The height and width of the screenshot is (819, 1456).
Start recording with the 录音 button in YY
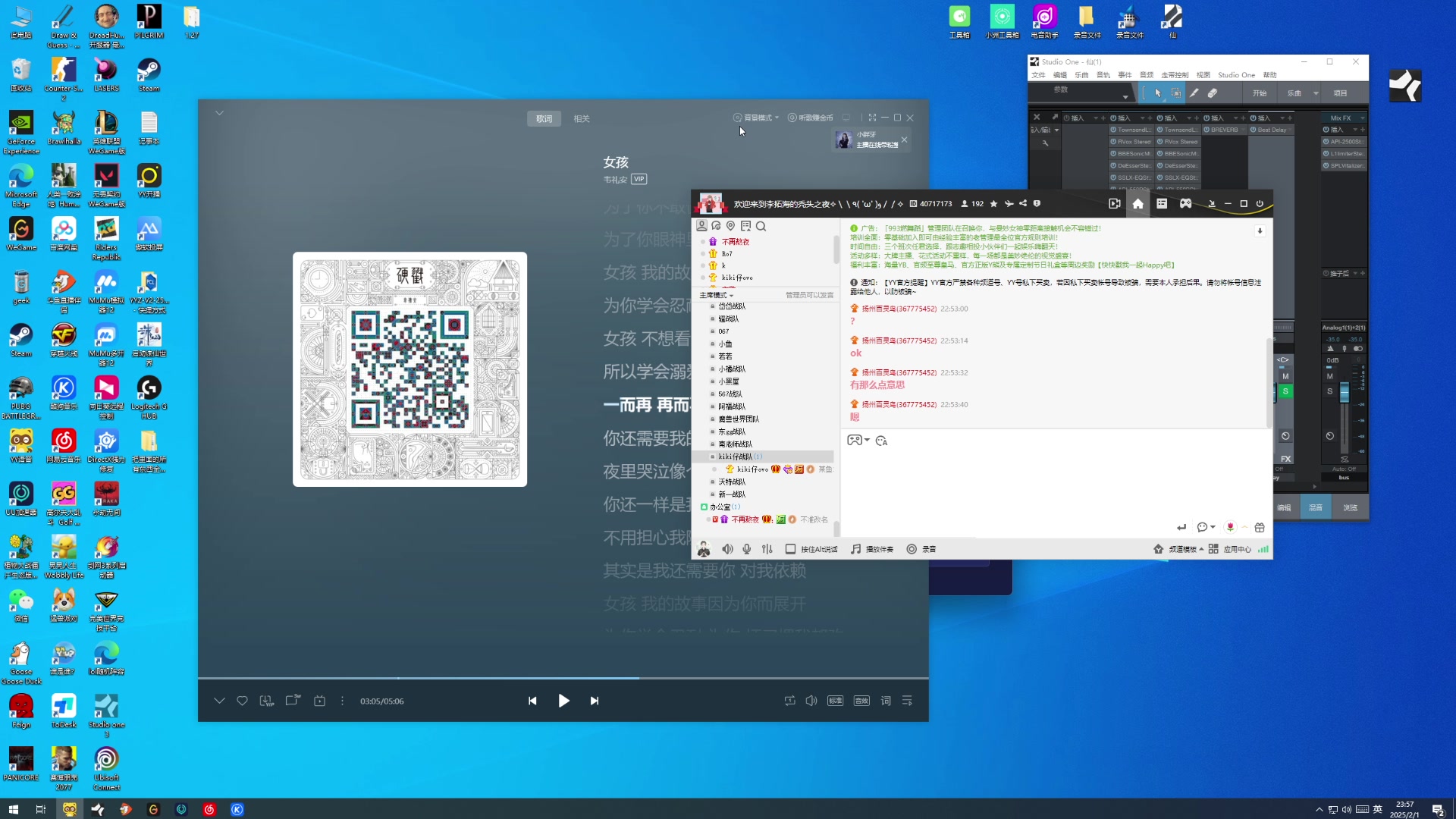[921, 549]
